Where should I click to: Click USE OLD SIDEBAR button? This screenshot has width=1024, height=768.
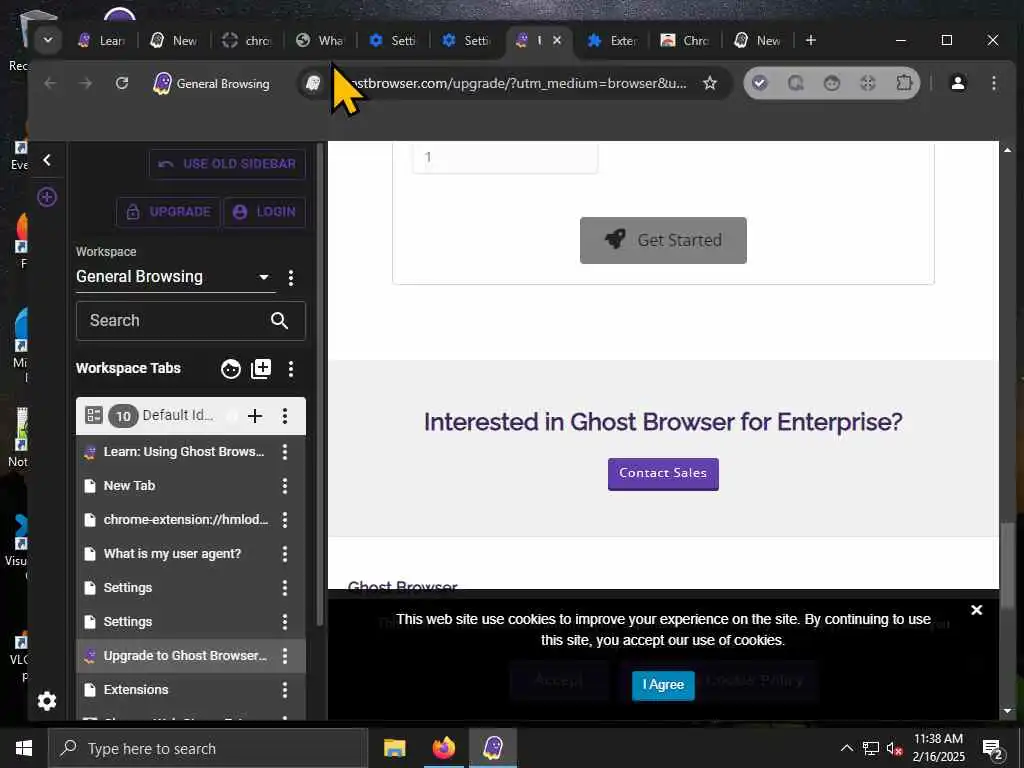[227, 164]
